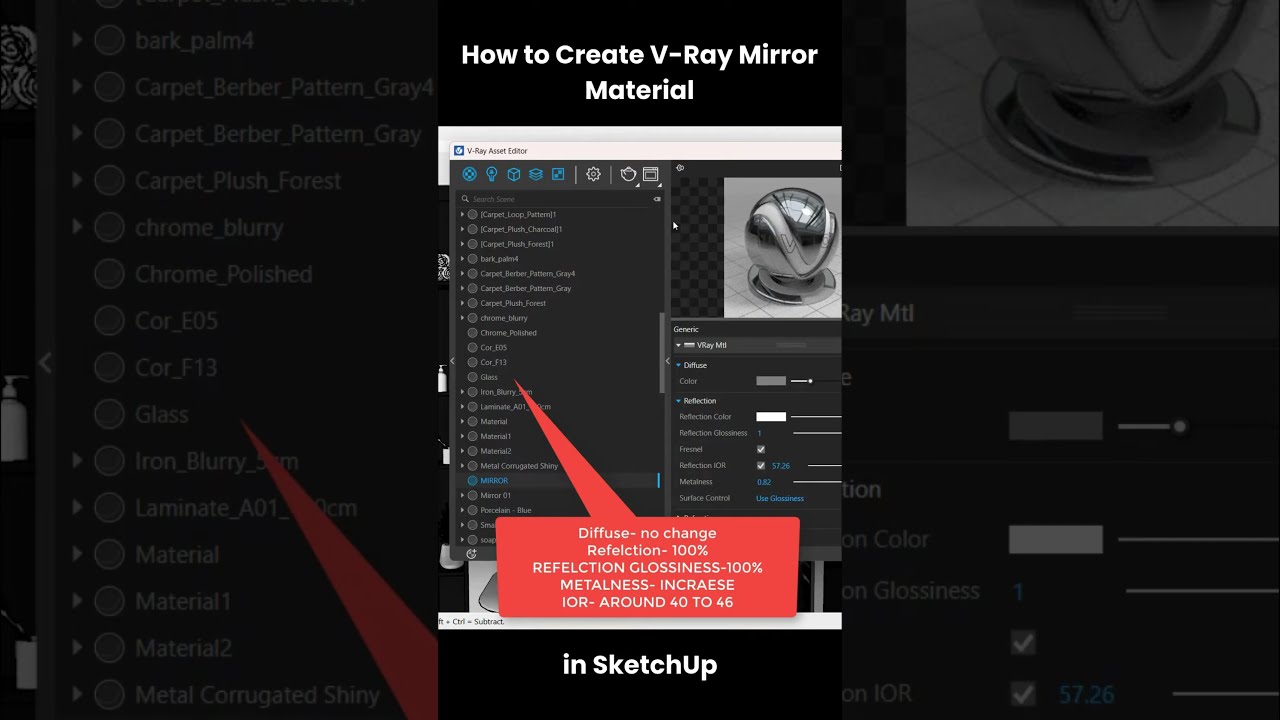Click the Metalness slider

817,482
